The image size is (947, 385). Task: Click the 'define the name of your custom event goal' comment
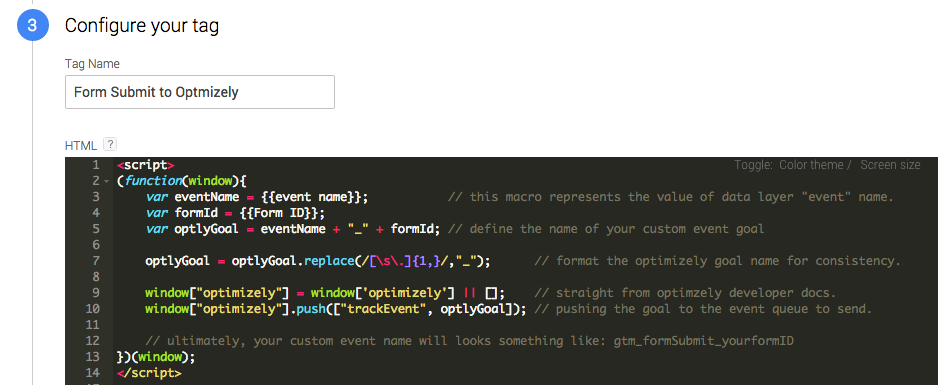(x=607, y=229)
